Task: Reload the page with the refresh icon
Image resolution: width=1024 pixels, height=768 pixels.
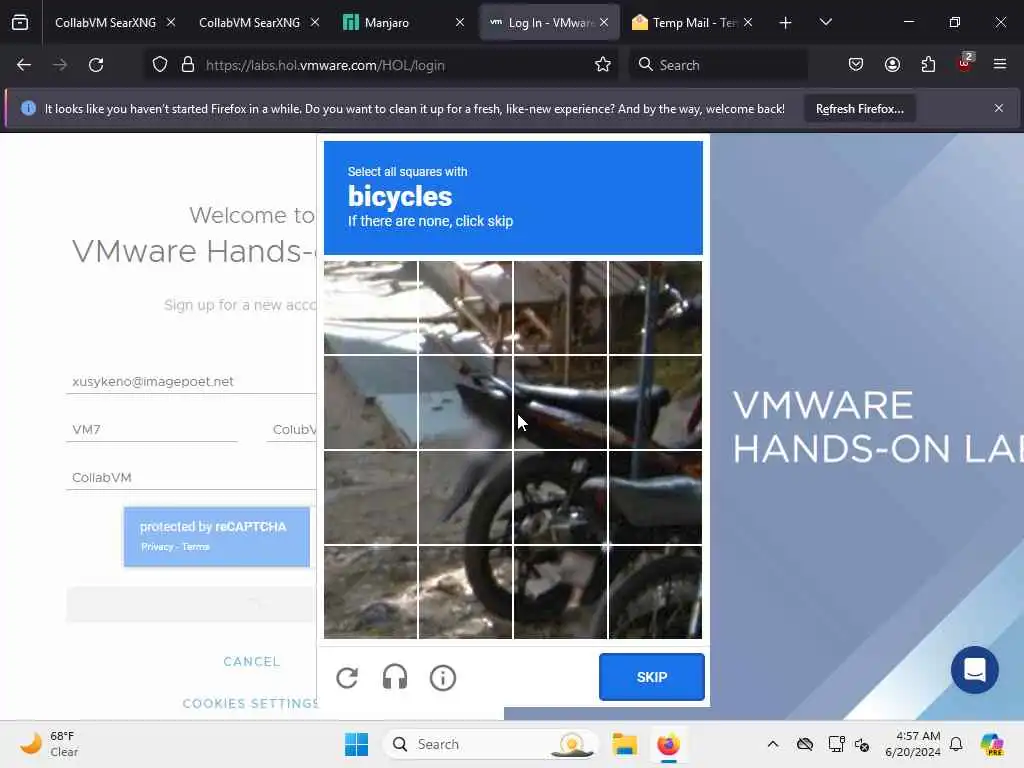Action: pyautogui.click(x=96, y=65)
